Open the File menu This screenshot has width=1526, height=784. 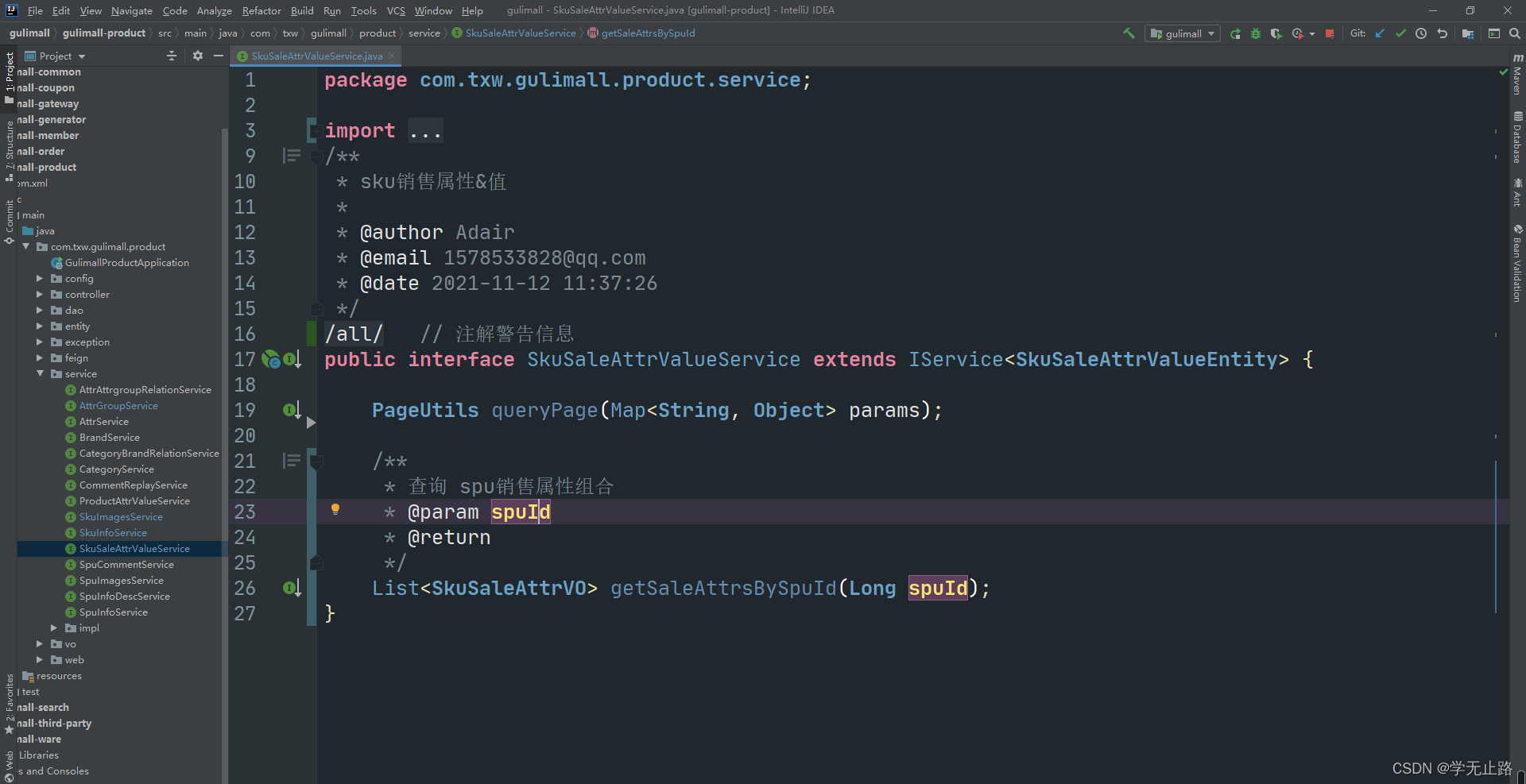pos(35,10)
